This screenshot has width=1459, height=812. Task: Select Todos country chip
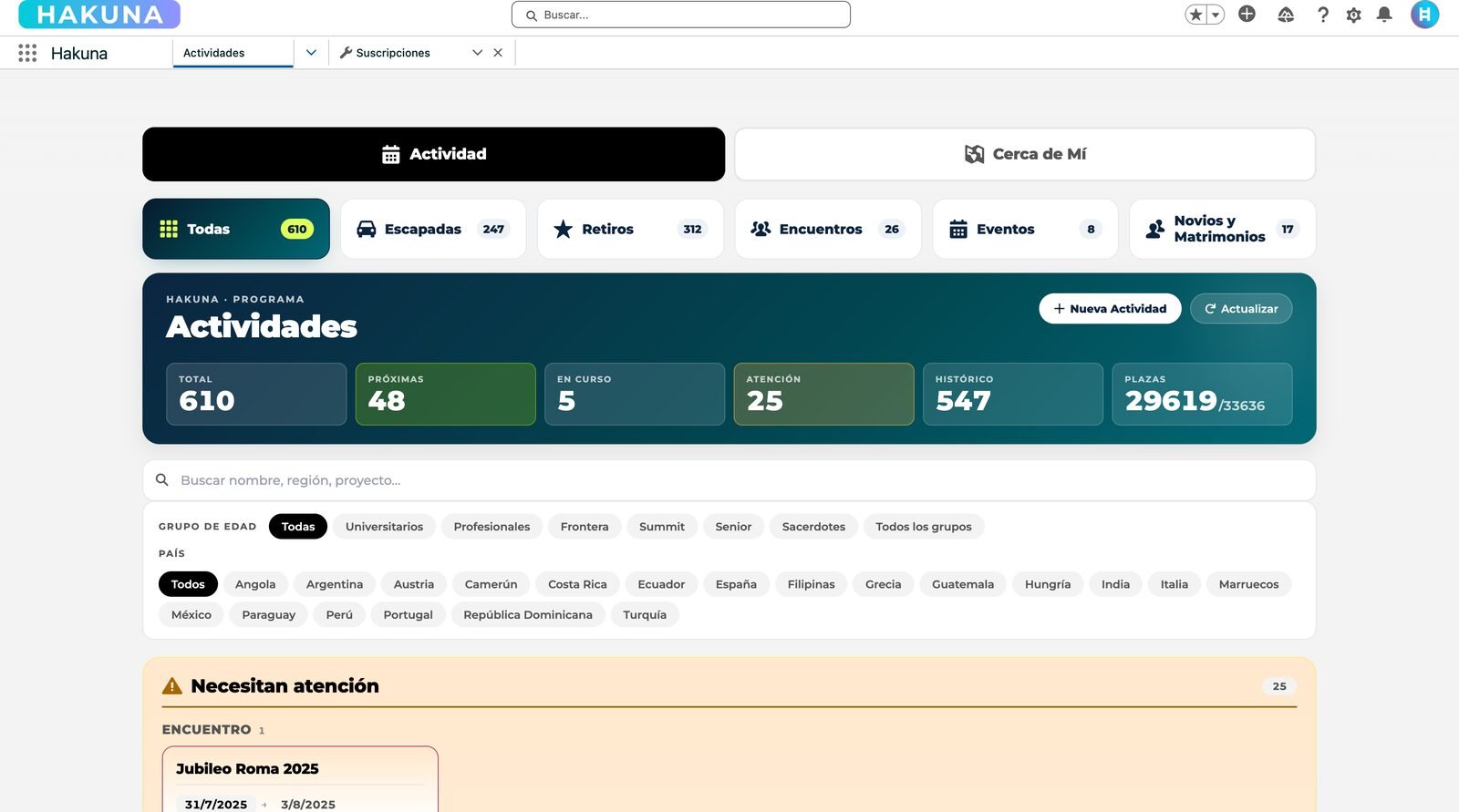[x=188, y=584]
